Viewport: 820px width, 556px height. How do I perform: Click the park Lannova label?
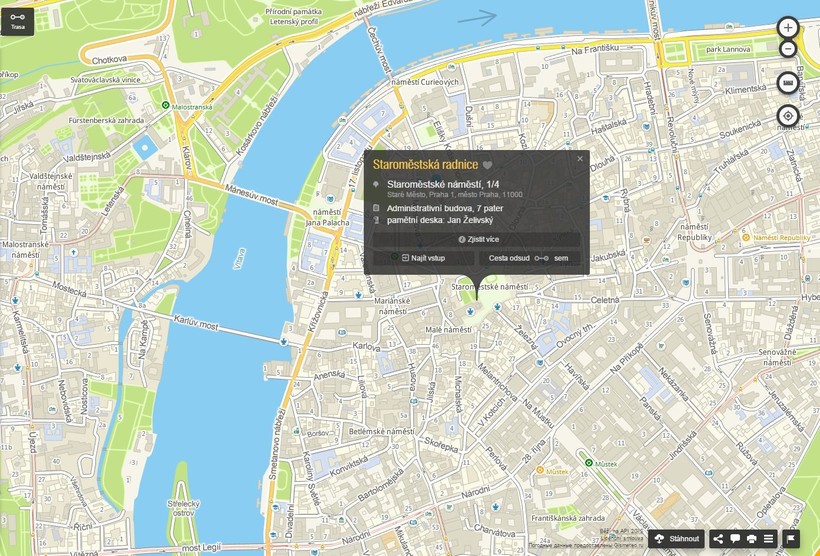(728, 49)
